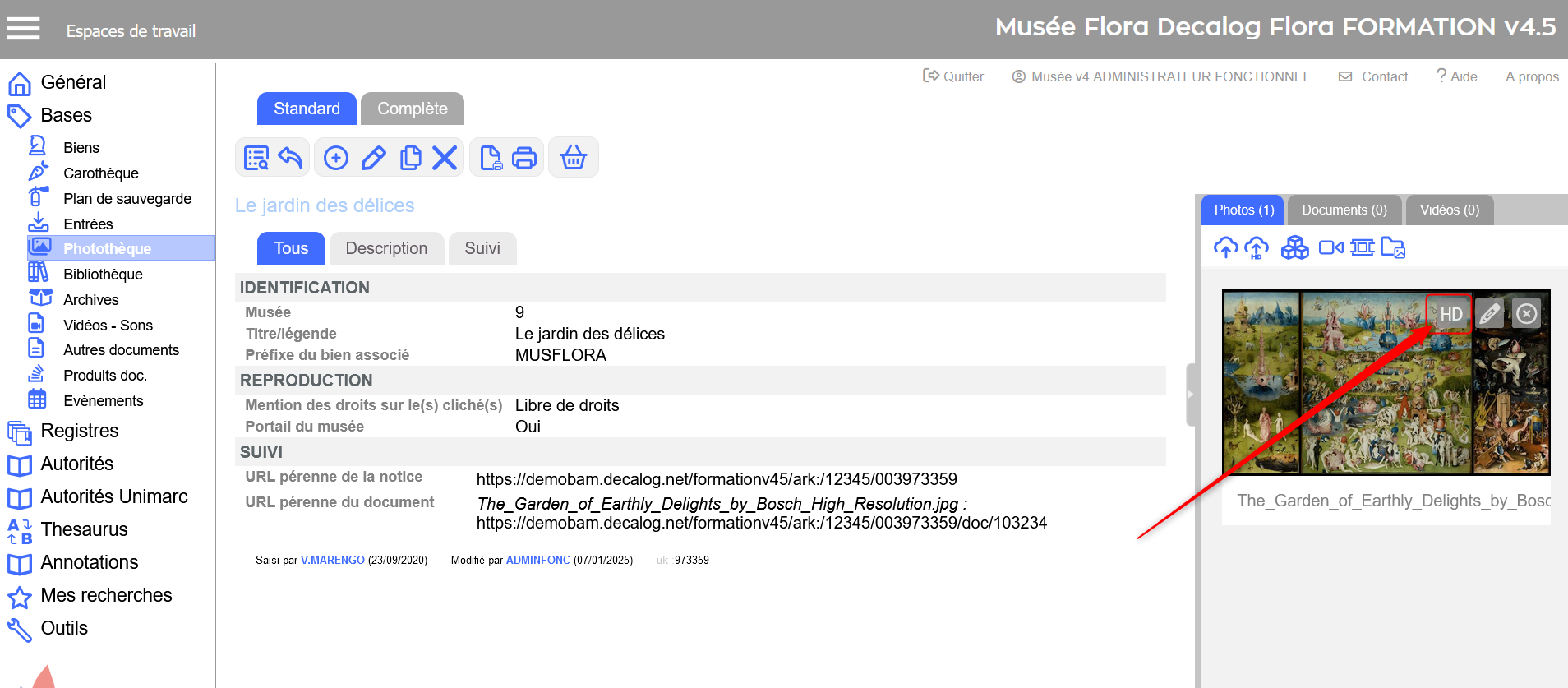Click the film strip icon in media panel
The image size is (1568, 688).
click(x=1362, y=247)
